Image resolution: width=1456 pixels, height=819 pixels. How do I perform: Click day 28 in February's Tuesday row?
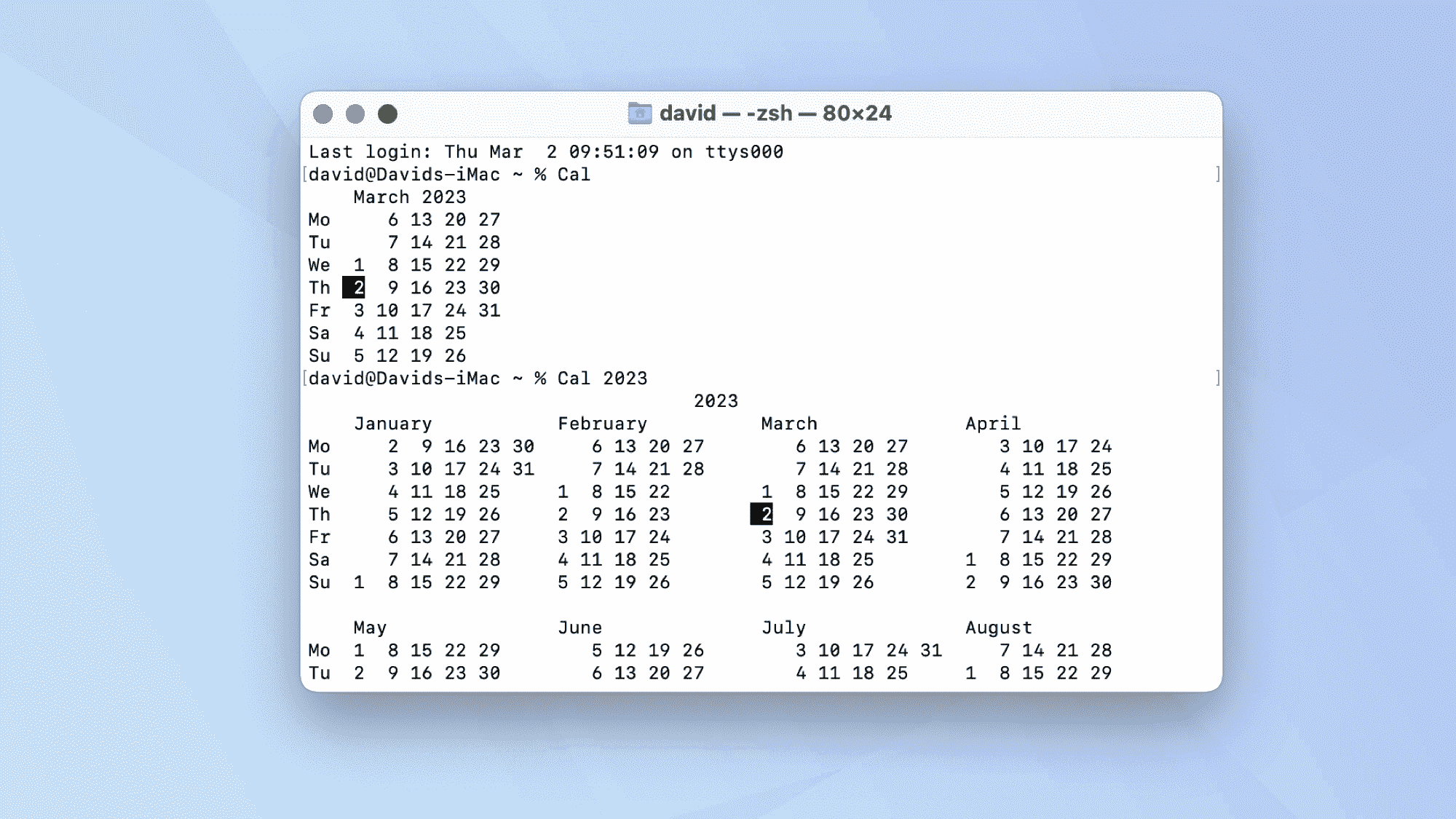point(693,469)
